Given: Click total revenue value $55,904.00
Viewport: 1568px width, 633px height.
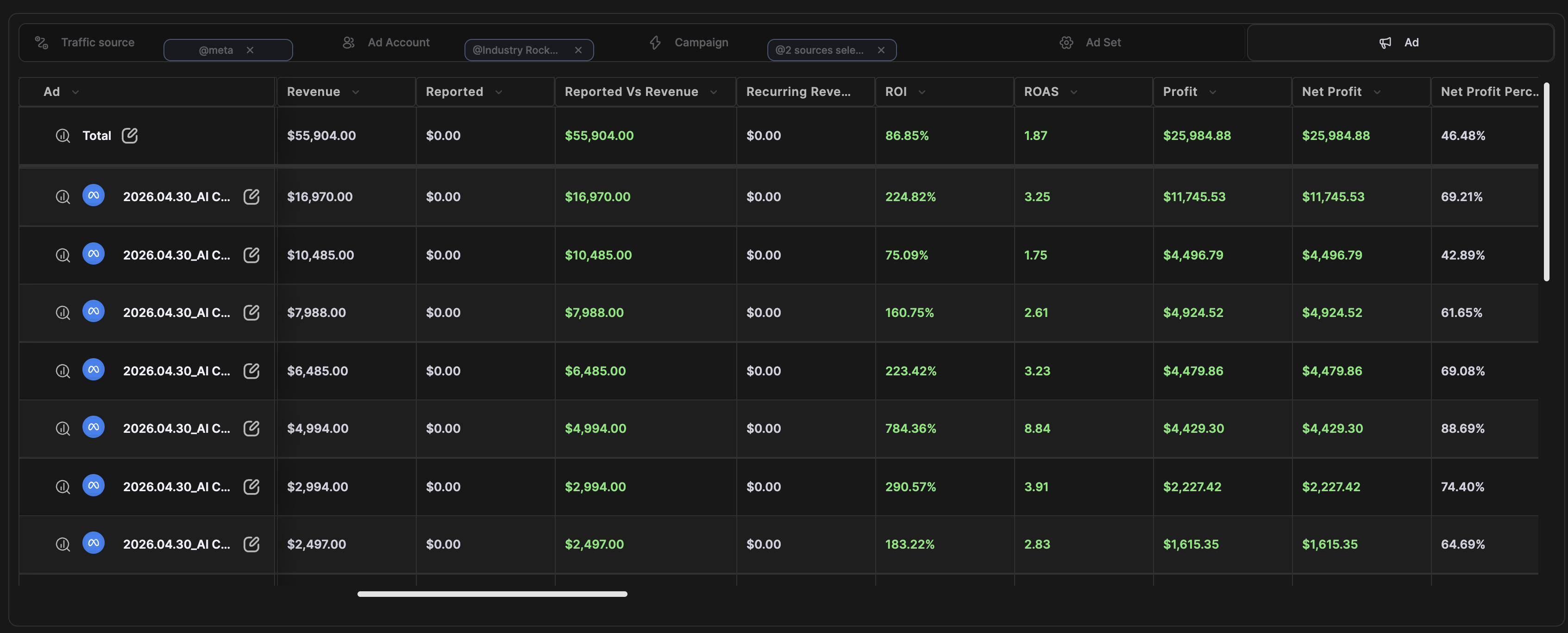Looking at the screenshot, I should [321, 136].
